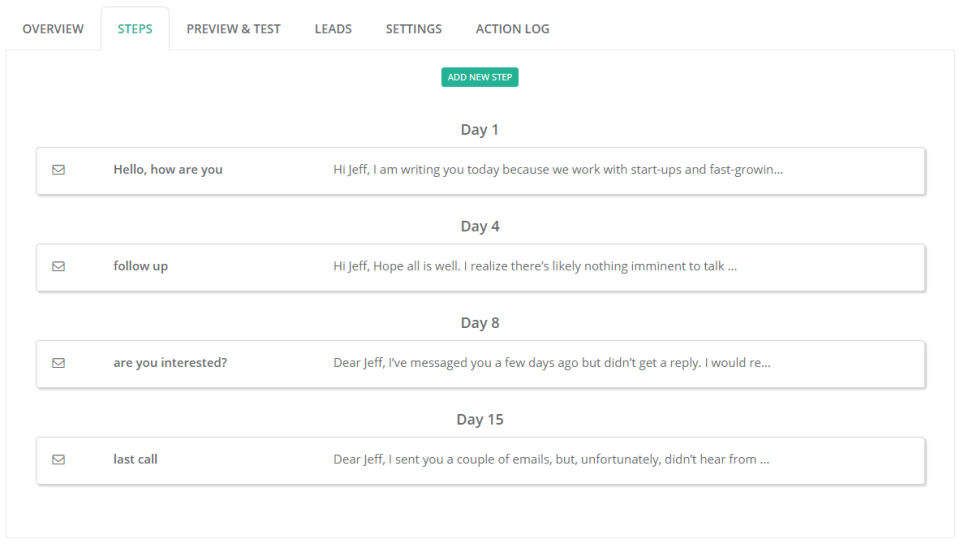960x548 pixels.
Task: Click Day 15 preview 'sent you a couple of emails'
Action: tap(550, 460)
